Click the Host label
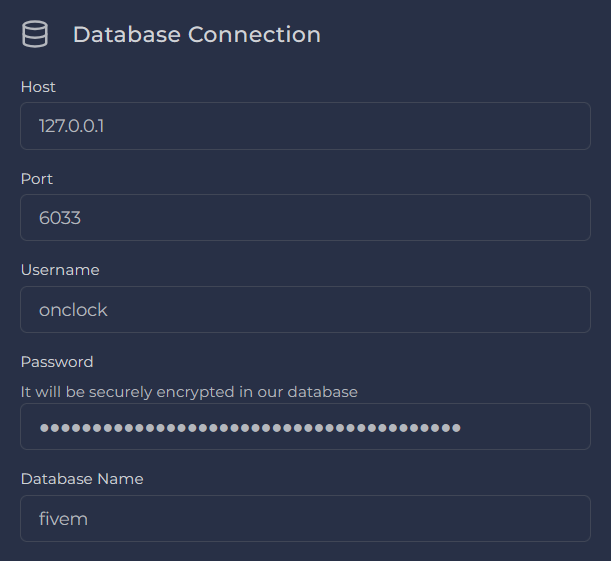Image resolution: width=611 pixels, height=561 pixels. pos(38,87)
